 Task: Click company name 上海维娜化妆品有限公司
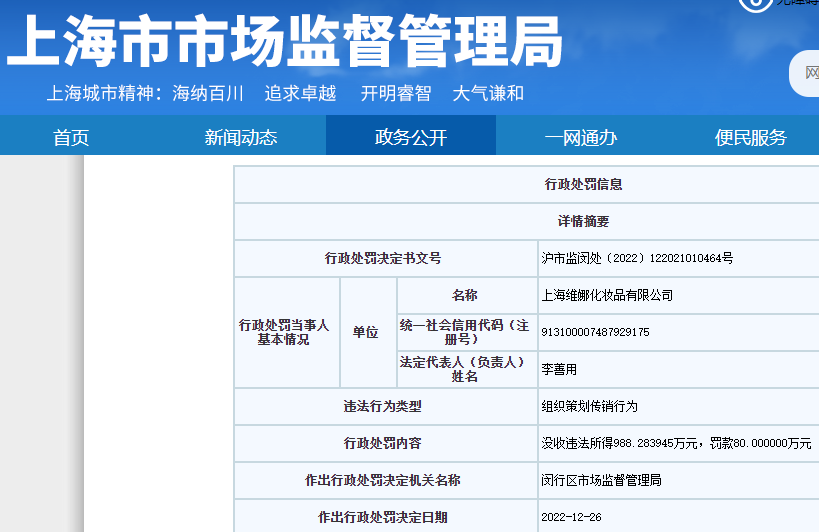coord(607,295)
